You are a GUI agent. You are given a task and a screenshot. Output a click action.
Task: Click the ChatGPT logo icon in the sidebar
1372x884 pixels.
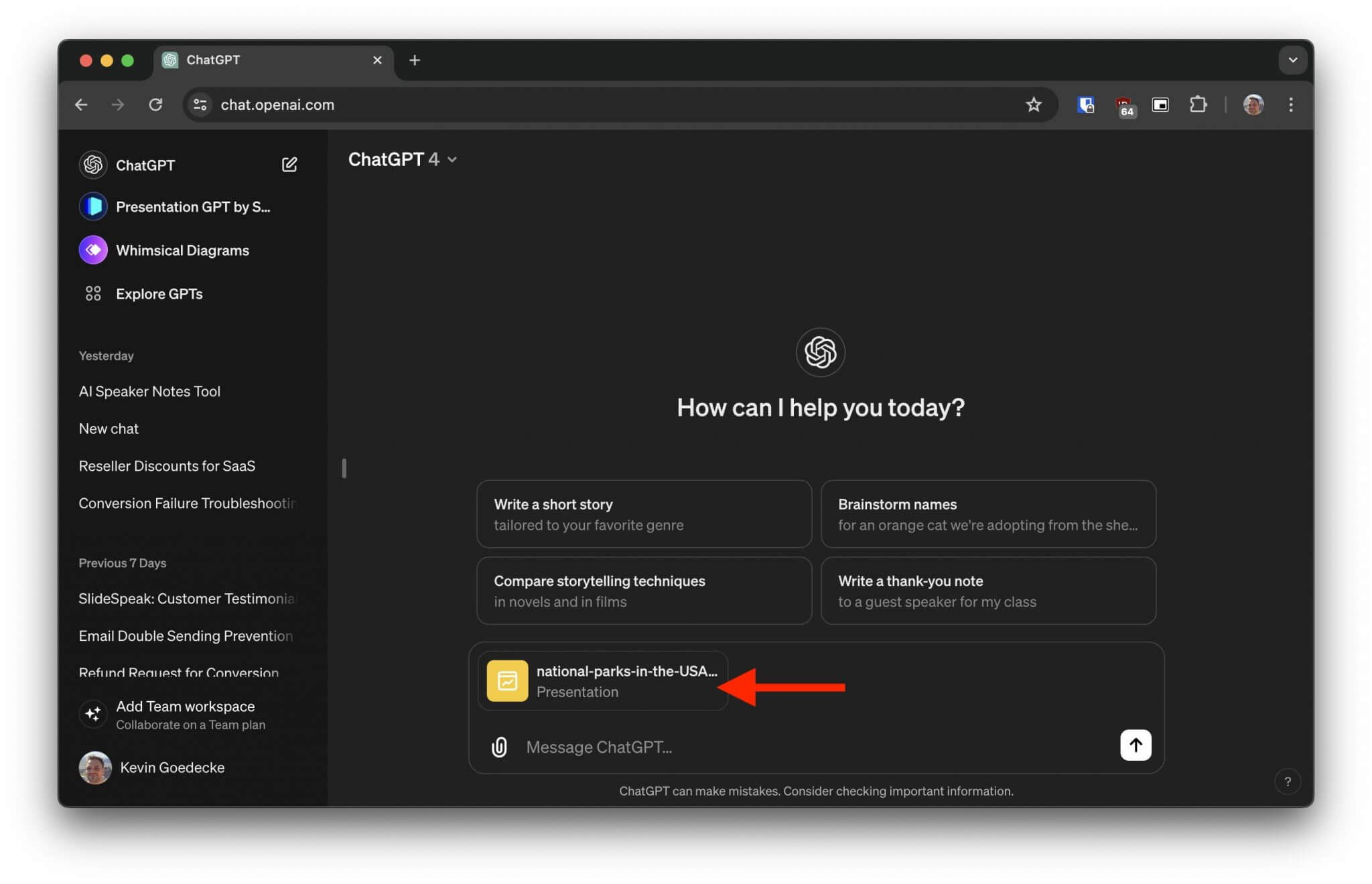(x=93, y=164)
